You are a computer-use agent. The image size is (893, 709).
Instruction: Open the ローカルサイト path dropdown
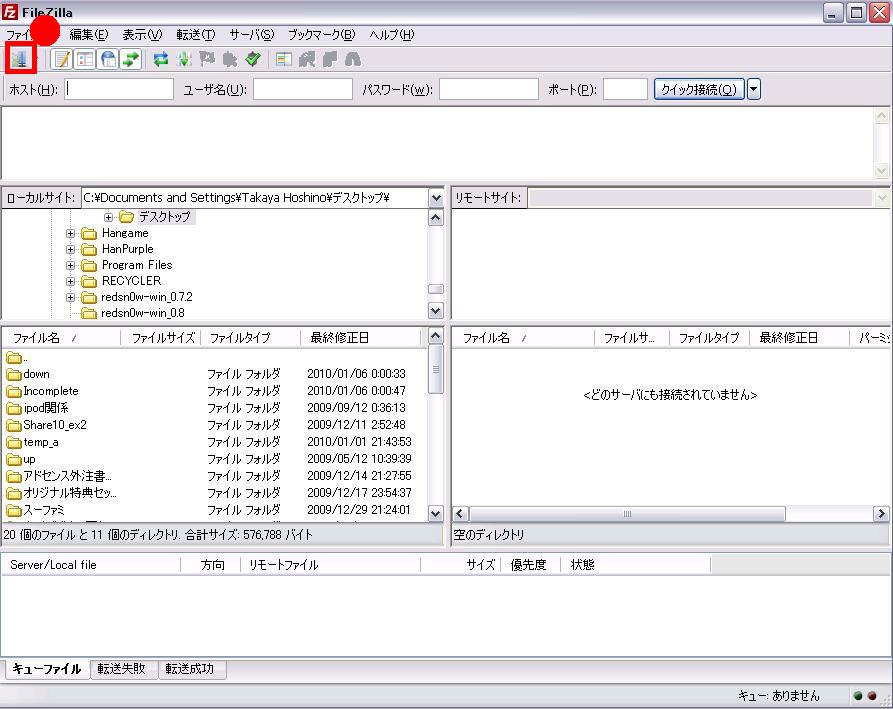(x=436, y=198)
